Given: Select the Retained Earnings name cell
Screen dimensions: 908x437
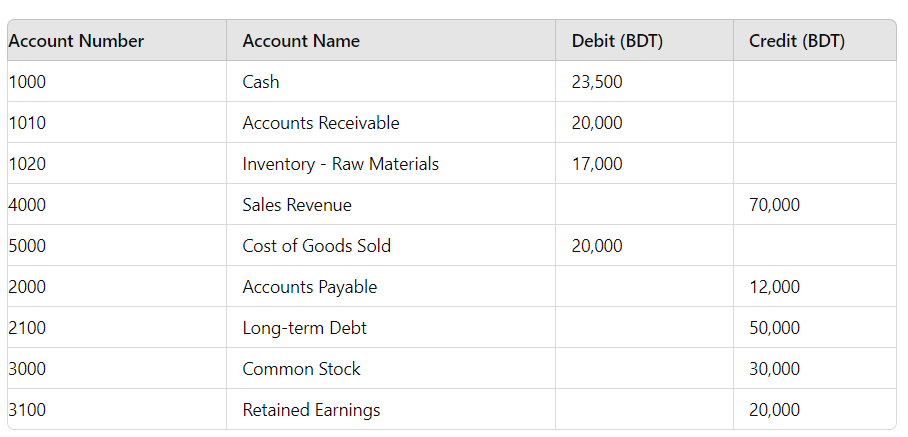Looking at the screenshot, I should pyautogui.click(x=311, y=410).
